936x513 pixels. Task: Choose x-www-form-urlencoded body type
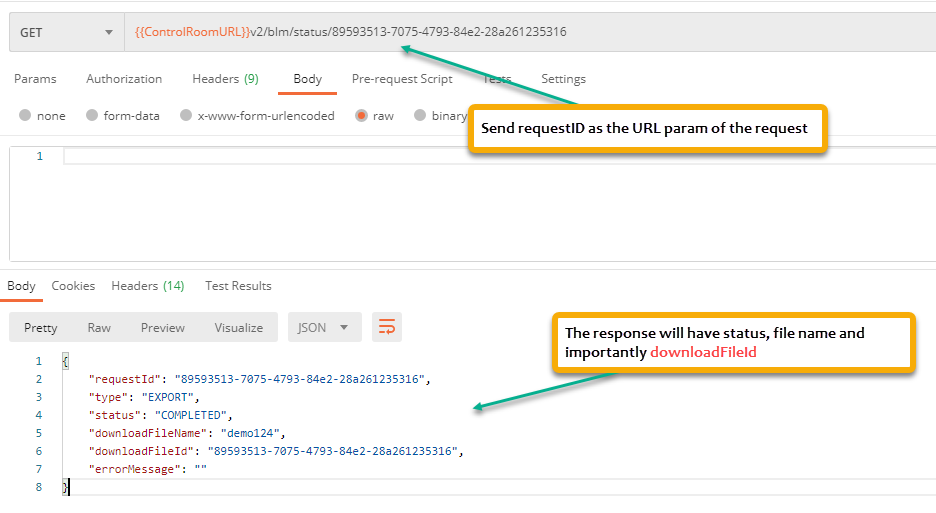point(186,115)
